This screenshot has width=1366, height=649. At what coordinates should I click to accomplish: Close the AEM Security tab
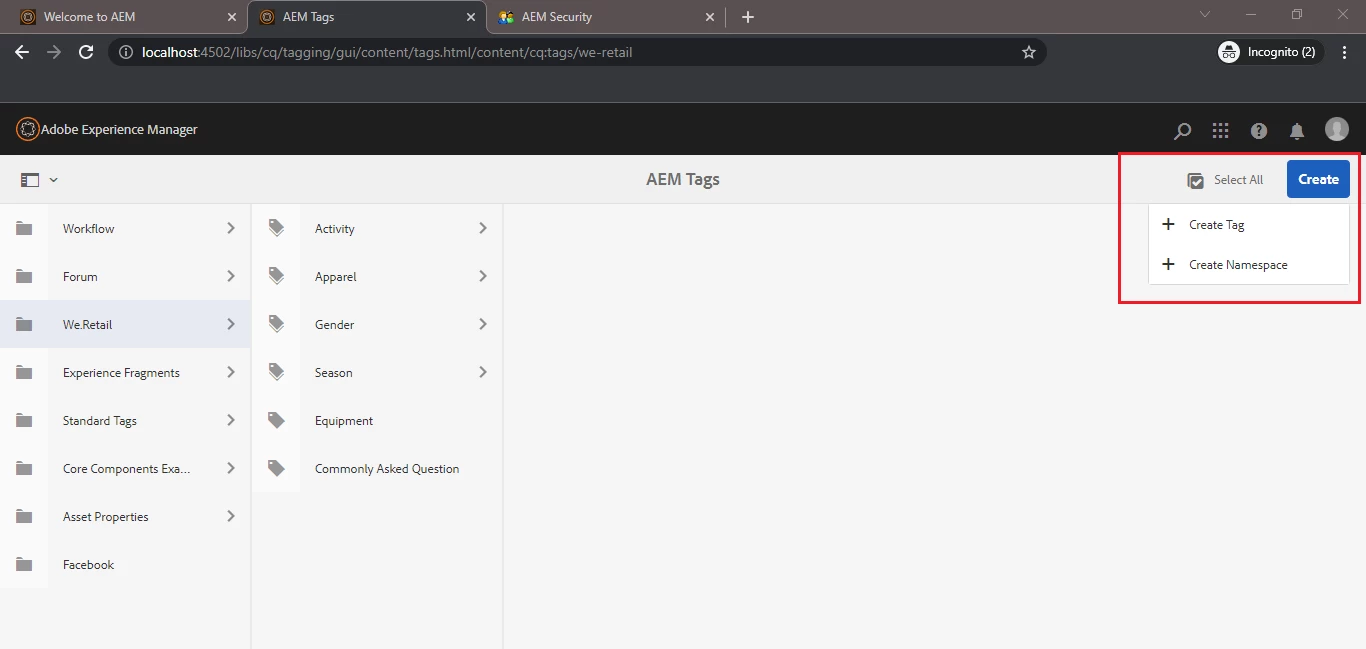(x=710, y=17)
